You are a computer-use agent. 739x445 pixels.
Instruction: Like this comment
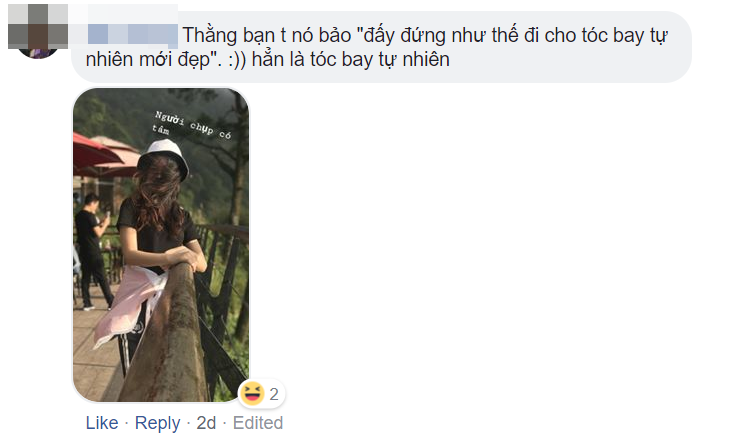click(x=102, y=423)
